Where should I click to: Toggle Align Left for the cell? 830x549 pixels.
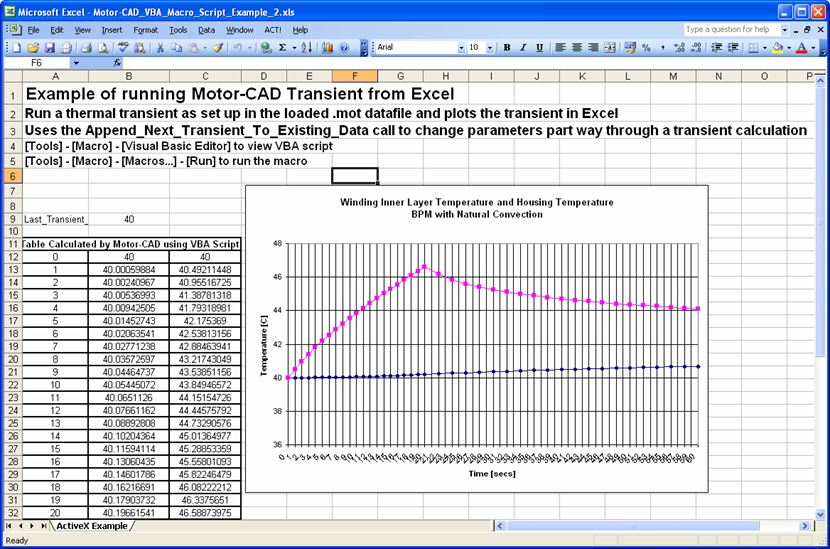pos(560,48)
